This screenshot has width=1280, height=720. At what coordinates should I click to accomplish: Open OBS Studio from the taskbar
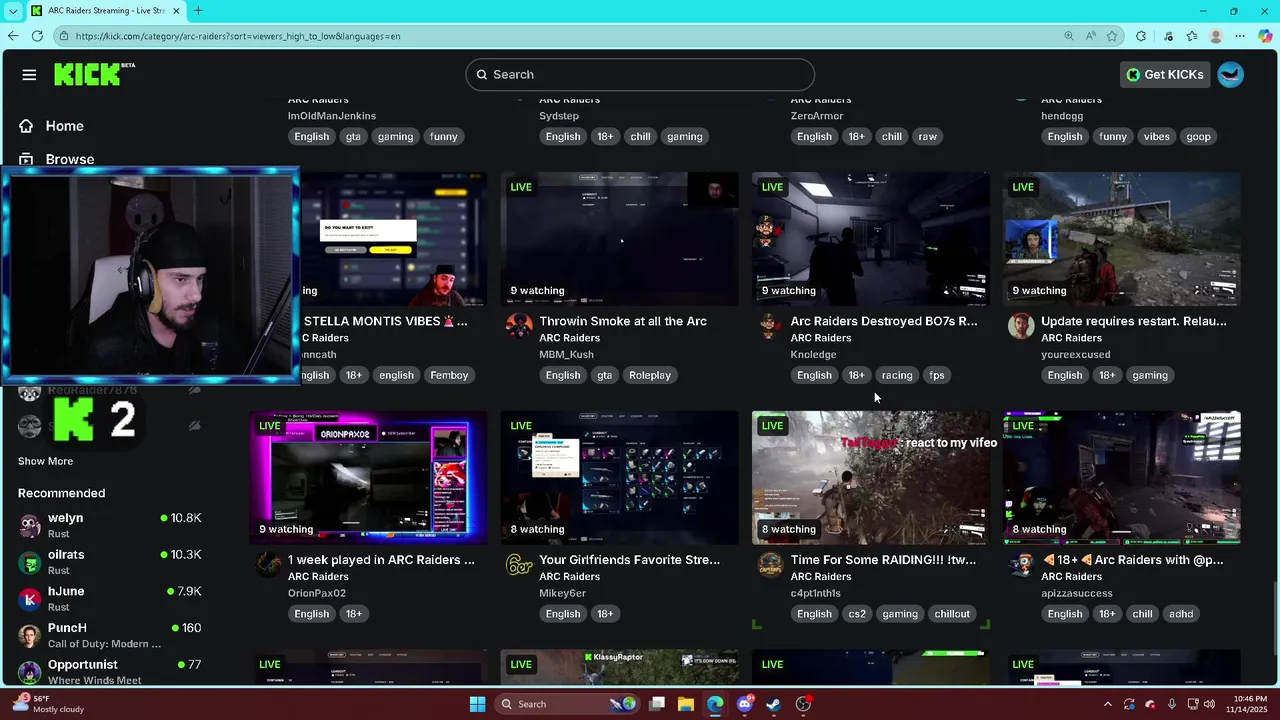coord(803,704)
